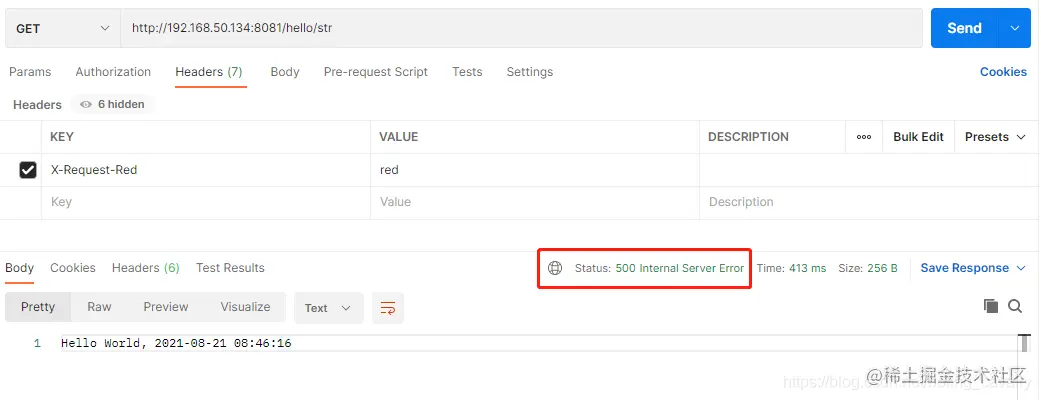Switch to Pretty response view

[38, 307]
